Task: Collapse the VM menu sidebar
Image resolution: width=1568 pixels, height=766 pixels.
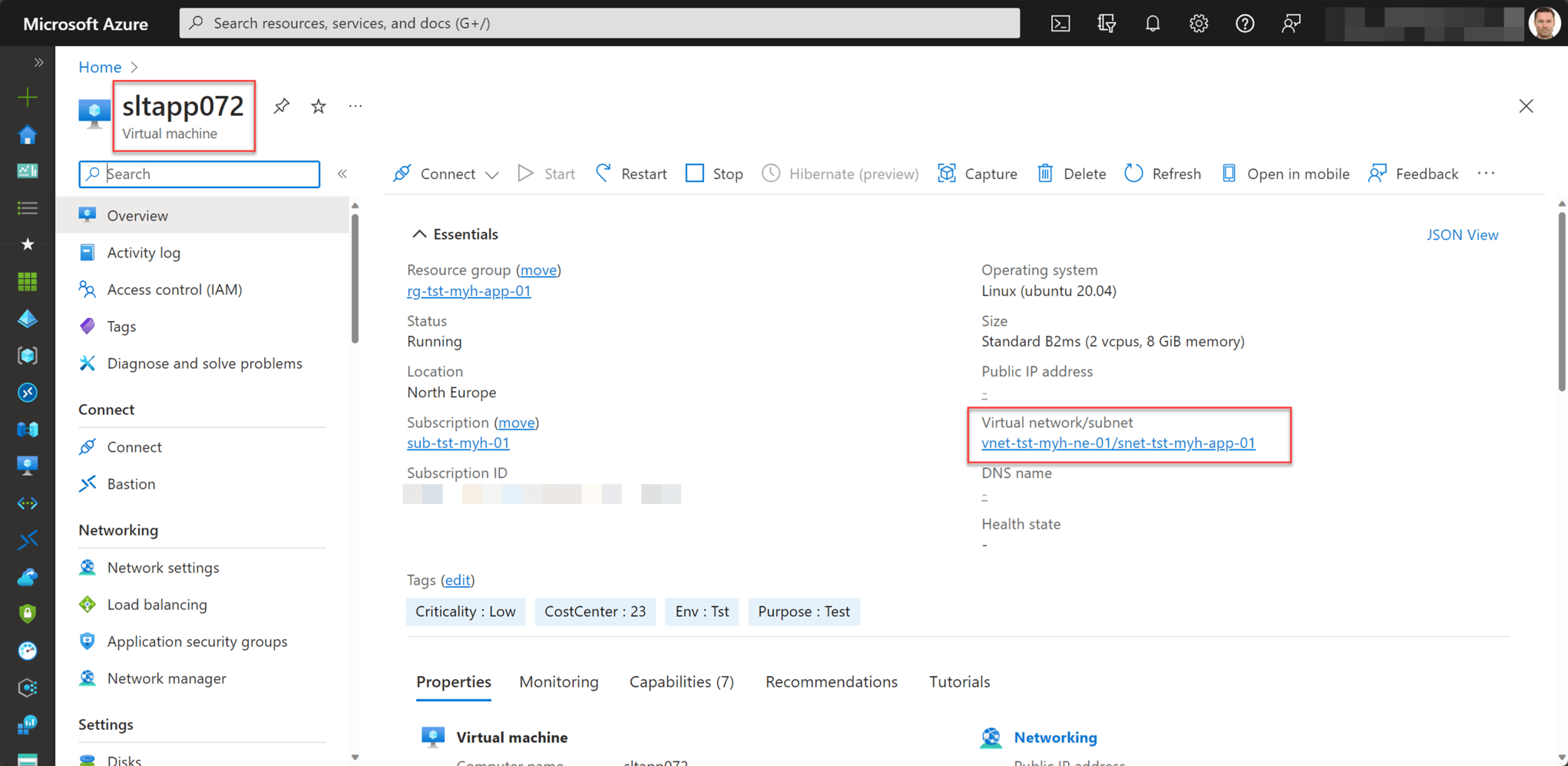Action: [342, 174]
